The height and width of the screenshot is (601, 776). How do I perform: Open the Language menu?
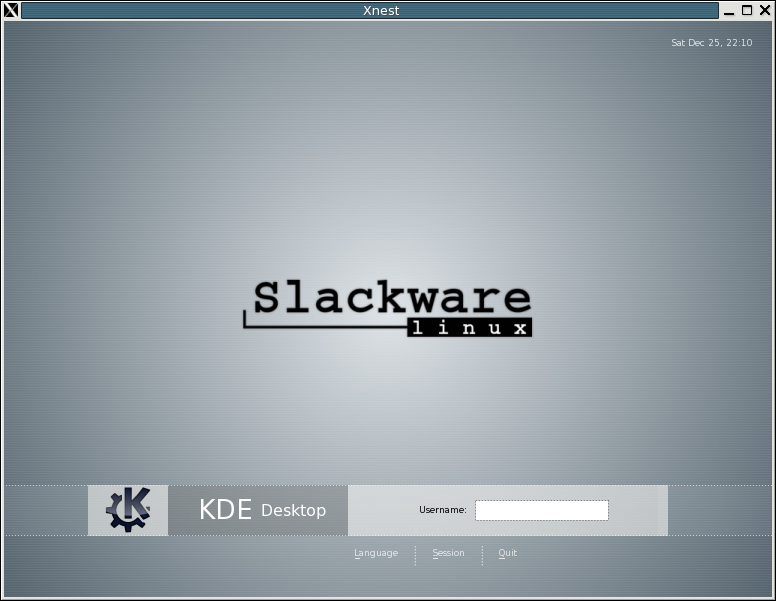click(x=376, y=553)
